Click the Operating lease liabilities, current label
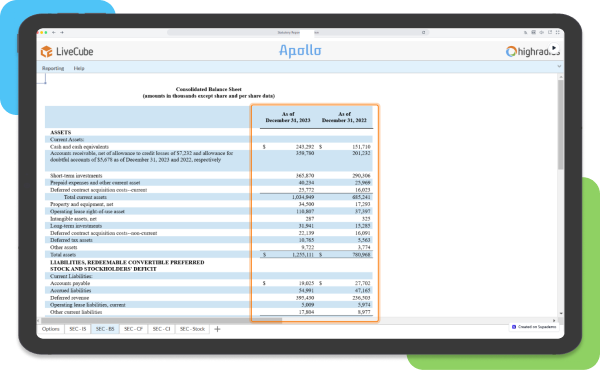This screenshot has height=370, width=600. coord(88,305)
